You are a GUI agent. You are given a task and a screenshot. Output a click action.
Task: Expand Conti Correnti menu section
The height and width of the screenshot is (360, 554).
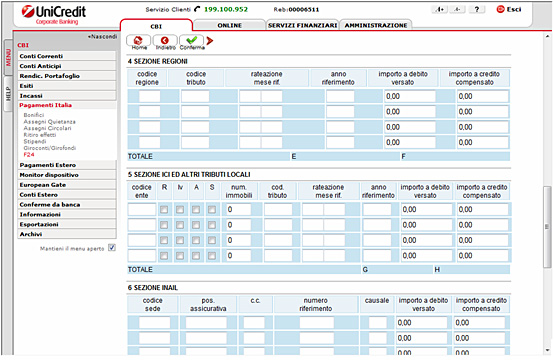click(67, 56)
